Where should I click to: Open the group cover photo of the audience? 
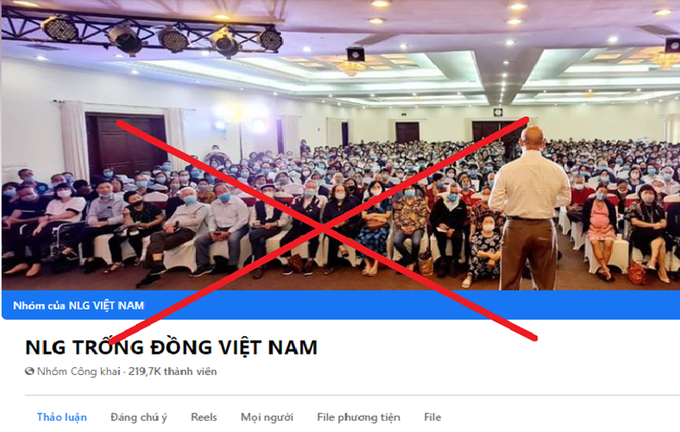pyautogui.click(x=340, y=145)
